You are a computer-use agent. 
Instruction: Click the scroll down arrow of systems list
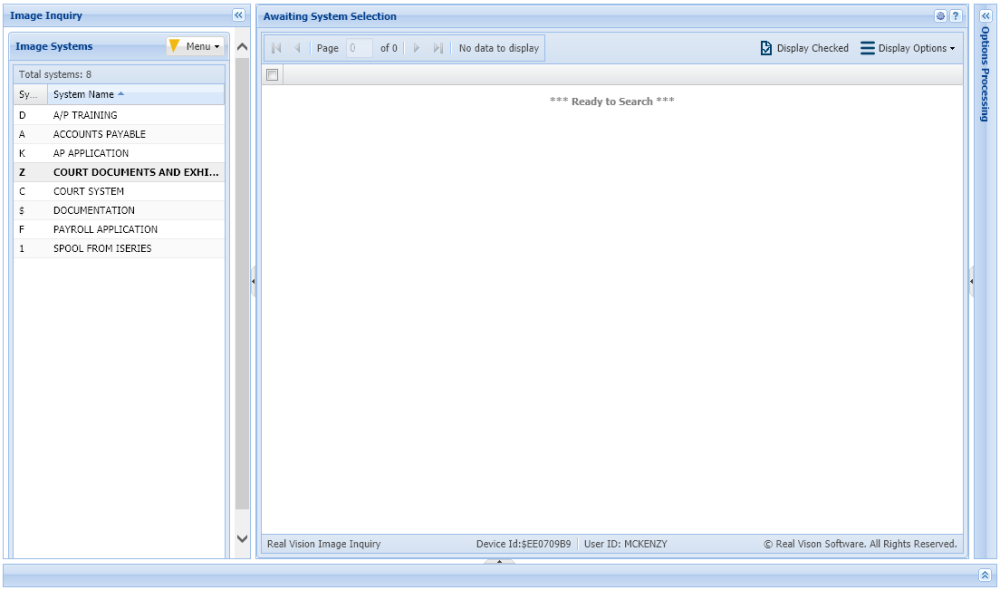pos(242,538)
